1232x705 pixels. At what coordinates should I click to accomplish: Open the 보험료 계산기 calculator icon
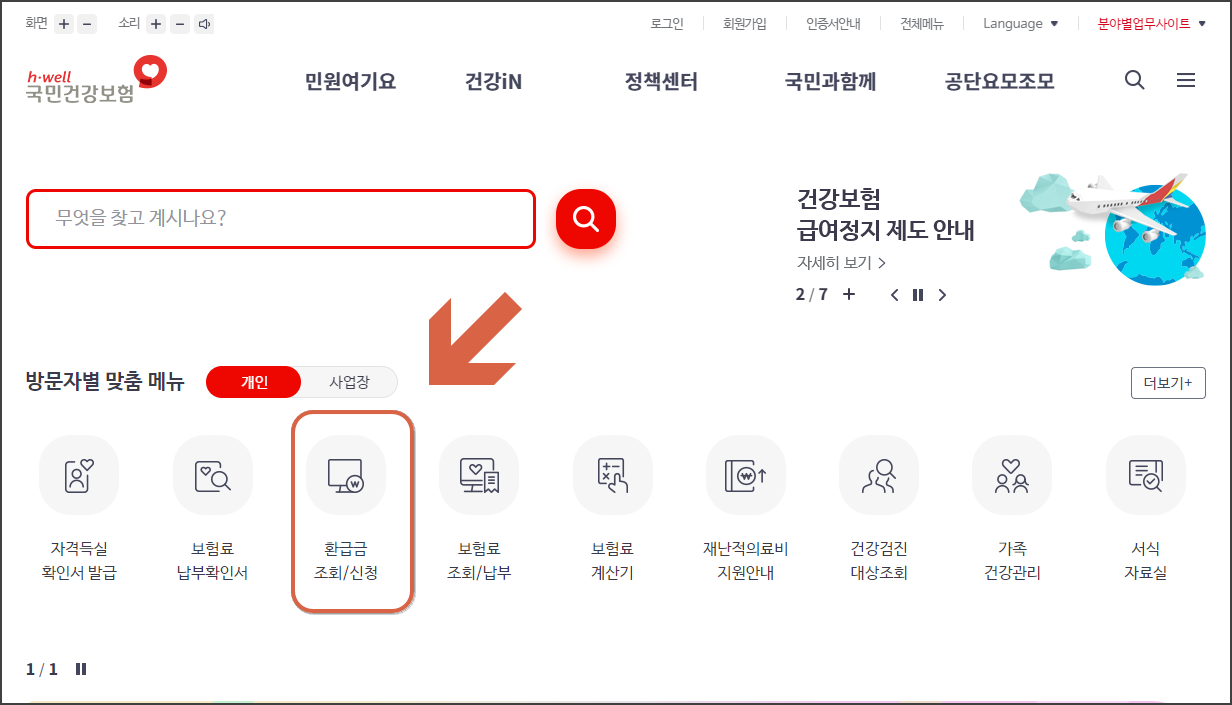point(612,500)
